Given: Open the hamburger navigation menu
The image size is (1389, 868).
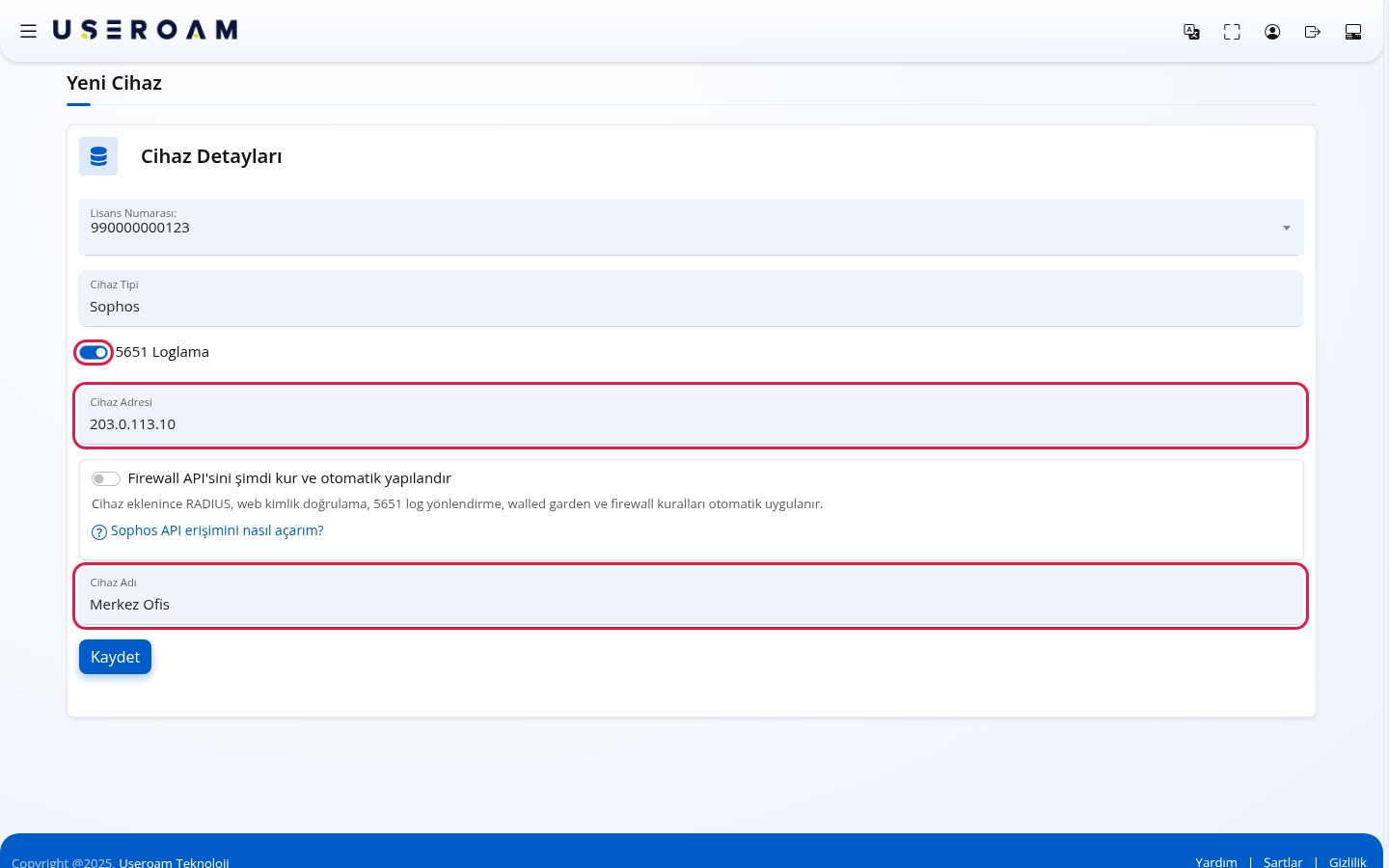Looking at the screenshot, I should [29, 31].
